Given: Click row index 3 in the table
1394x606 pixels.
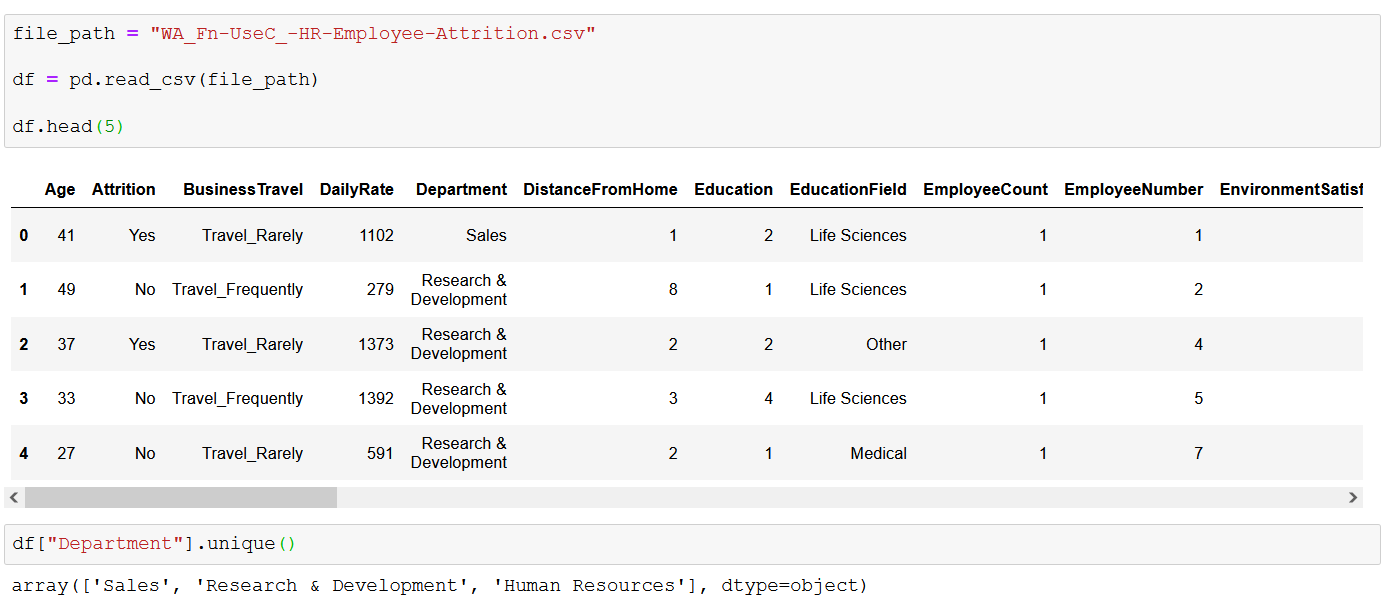Looking at the screenshot, I should 24,399.
